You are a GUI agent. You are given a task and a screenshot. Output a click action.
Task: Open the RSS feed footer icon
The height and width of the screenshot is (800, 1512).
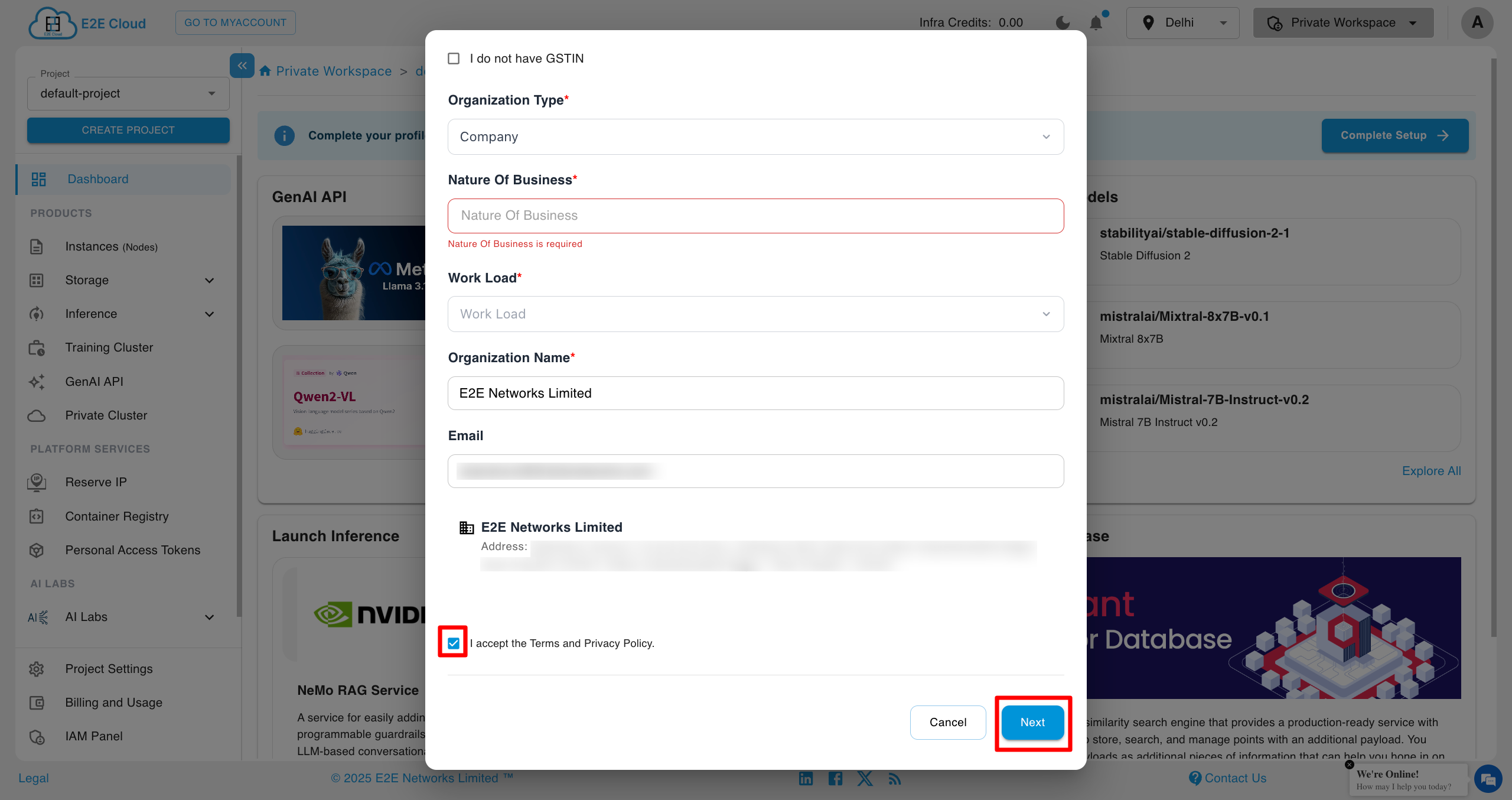[895, 779]
